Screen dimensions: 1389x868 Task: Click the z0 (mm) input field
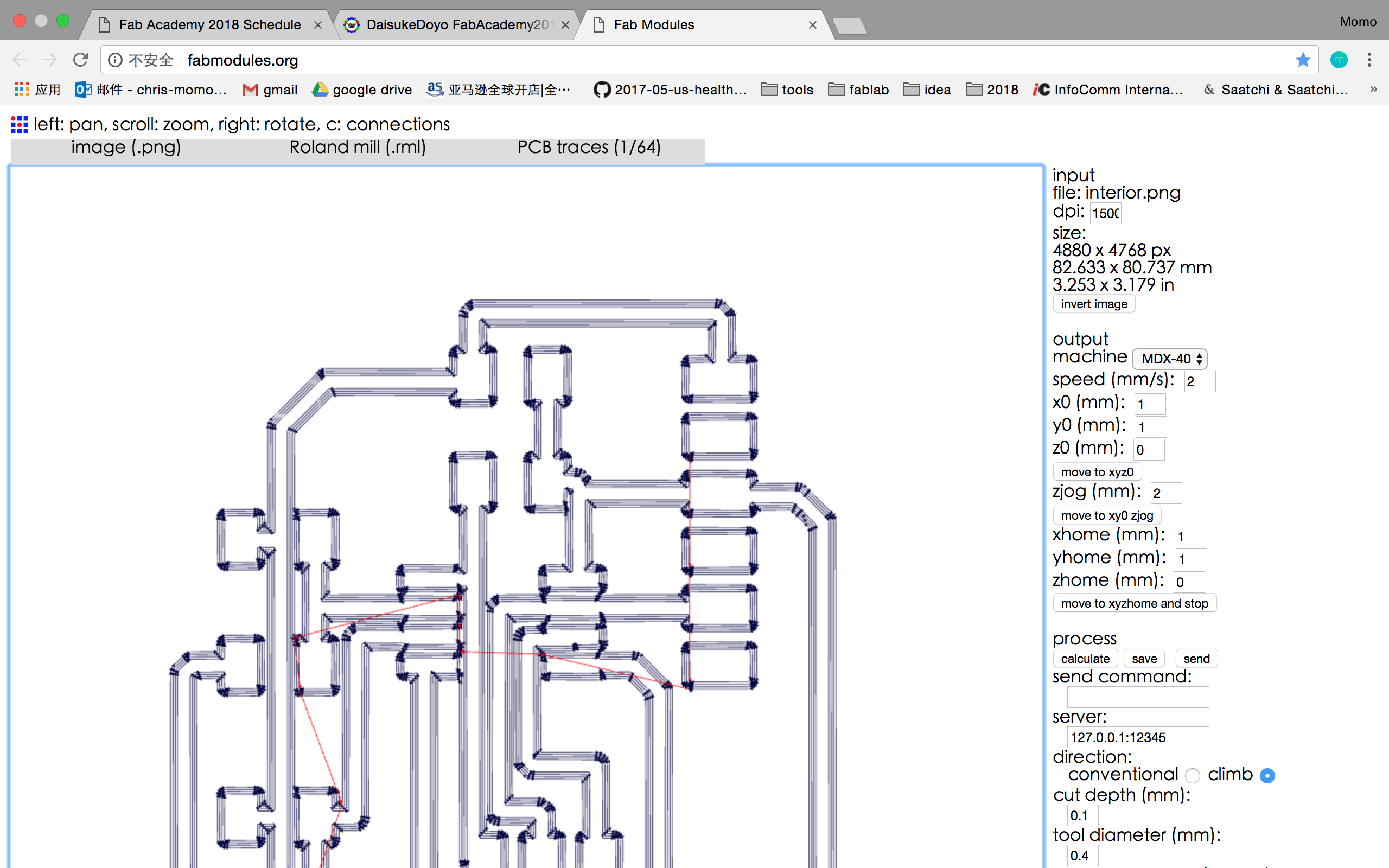[x=1150, y=450]
